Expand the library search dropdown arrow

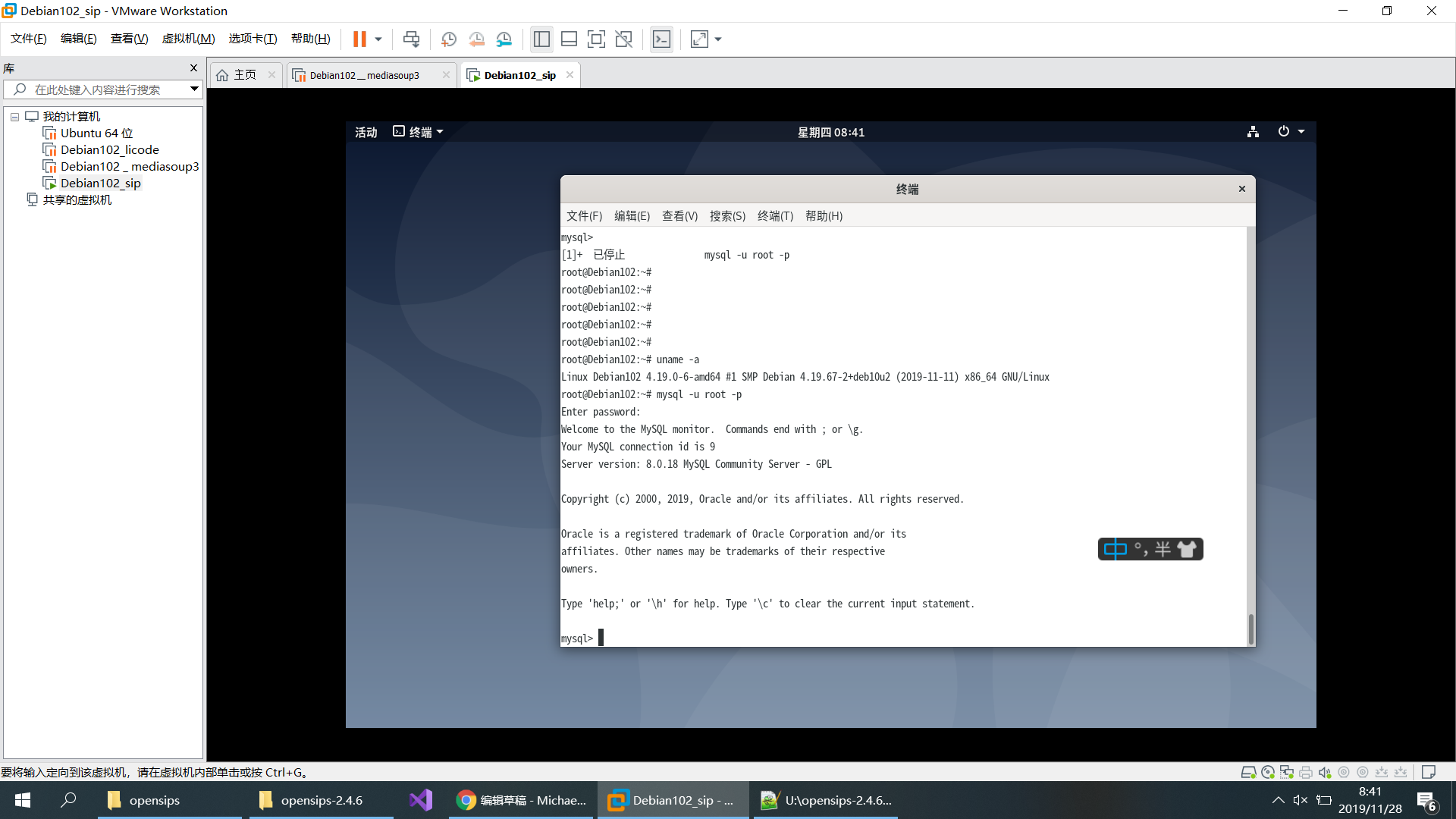tap(194, 89)
